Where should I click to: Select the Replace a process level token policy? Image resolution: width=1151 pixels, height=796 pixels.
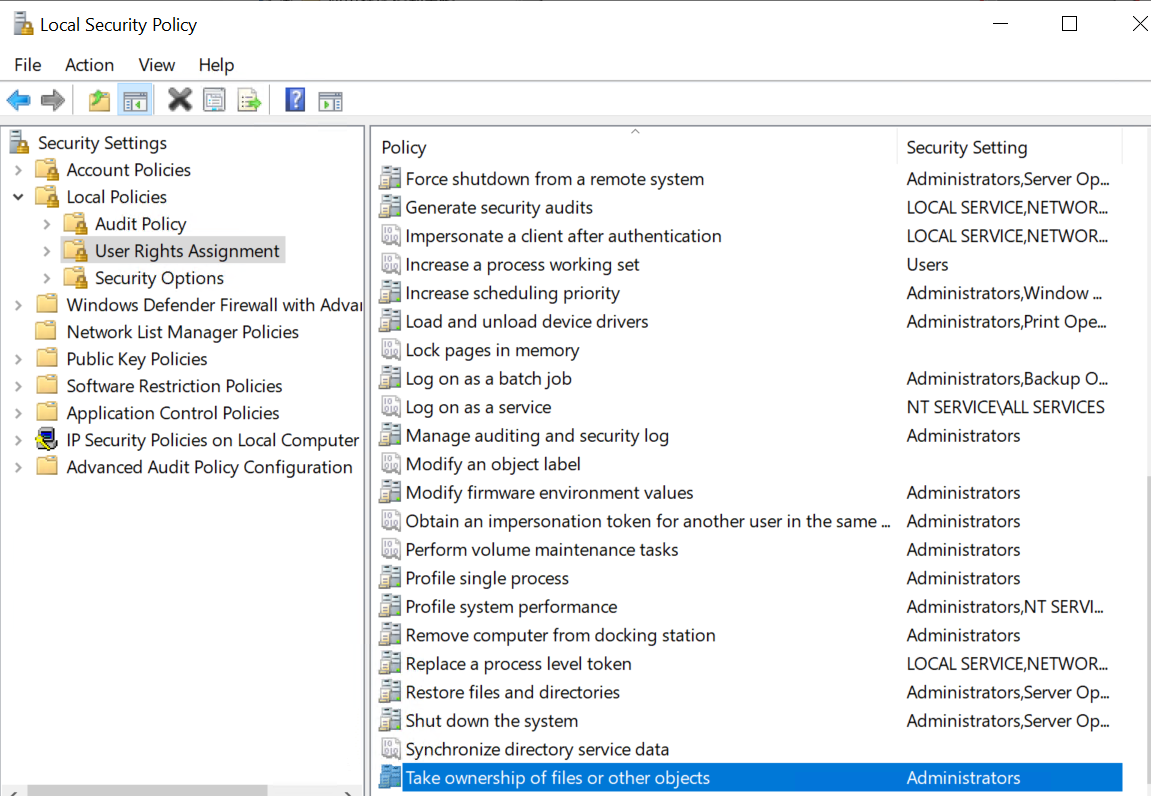[518, 664]
